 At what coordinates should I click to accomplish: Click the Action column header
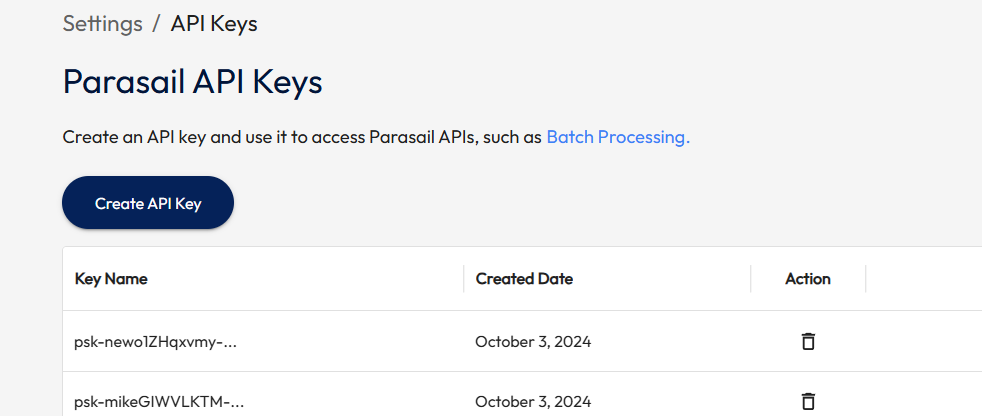coord(808,279)
